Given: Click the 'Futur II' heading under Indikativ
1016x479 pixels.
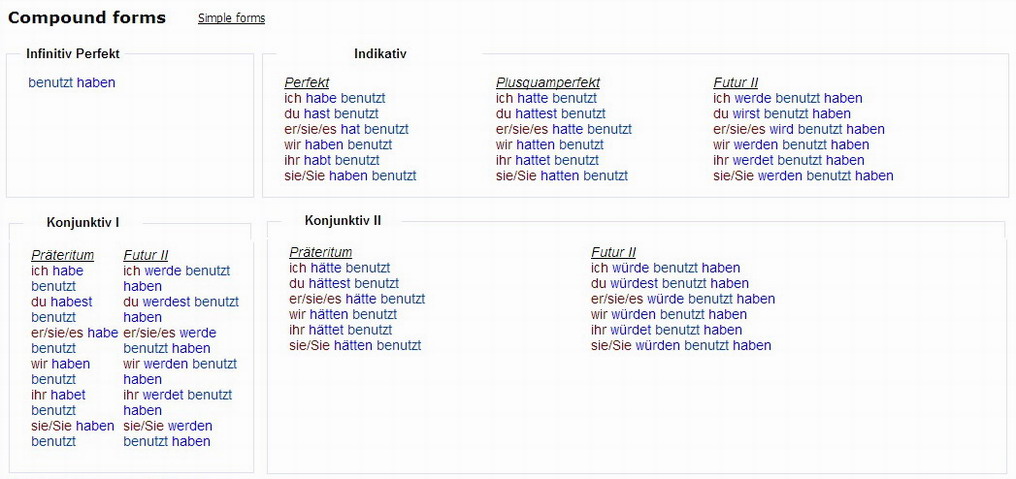Looking at the screenshot, I should coord(735,83).
